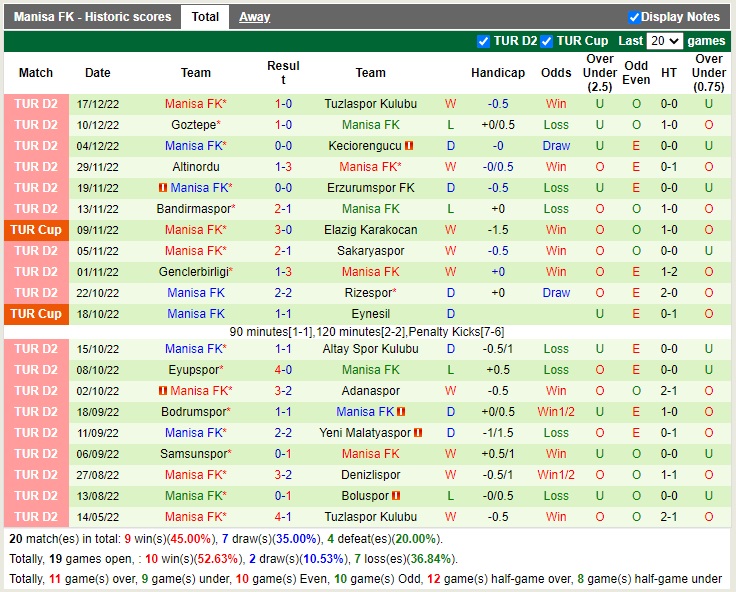Open the Away tab
This screenshot has height=592, width=736.
(x=254, y=17)
